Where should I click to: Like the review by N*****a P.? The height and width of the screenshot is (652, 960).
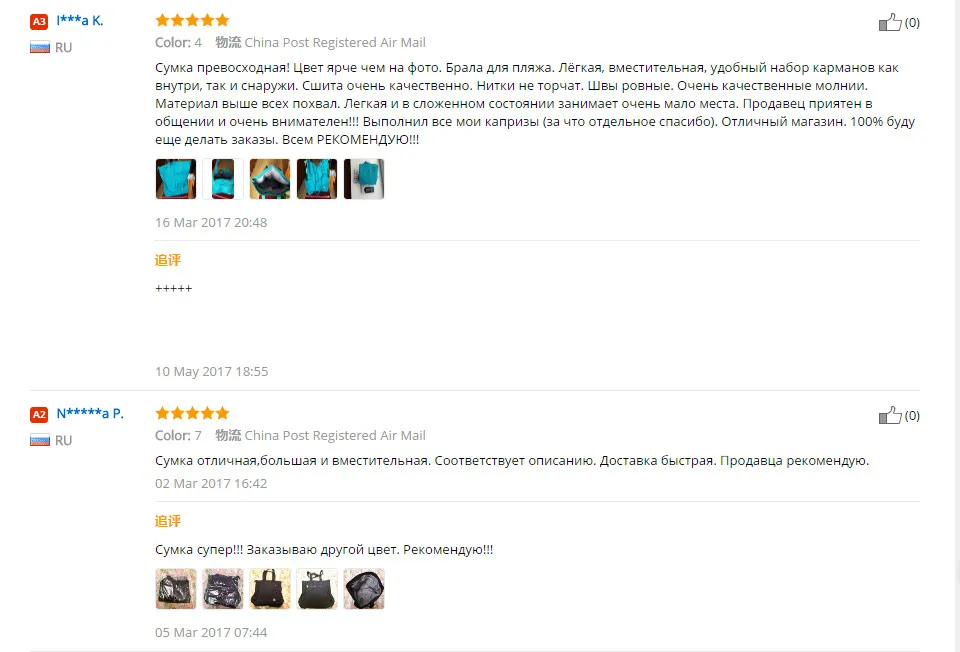890,416
